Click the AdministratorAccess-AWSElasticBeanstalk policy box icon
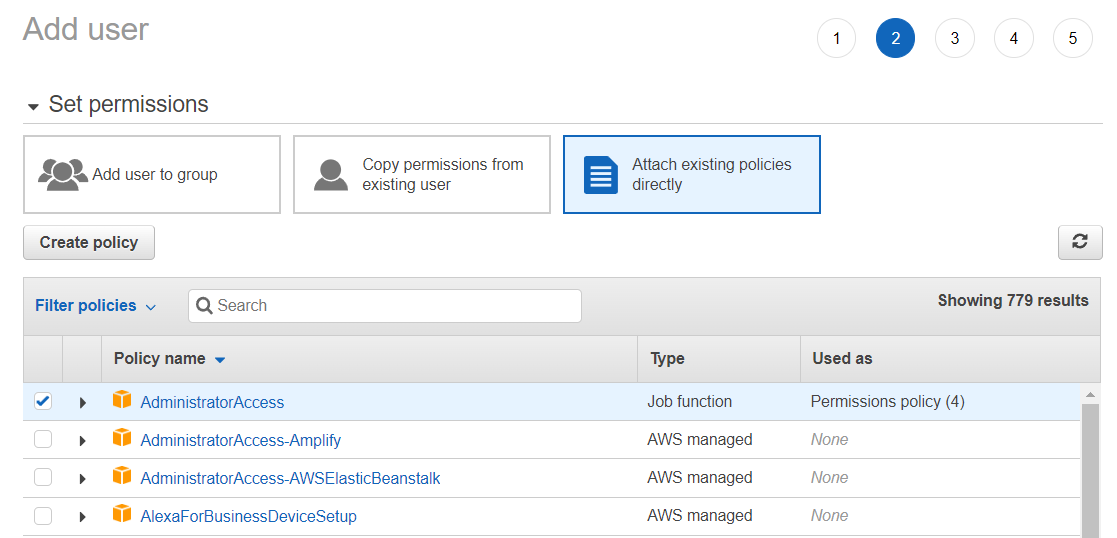Screen dimensions: 1117x538 pos(122,476)
